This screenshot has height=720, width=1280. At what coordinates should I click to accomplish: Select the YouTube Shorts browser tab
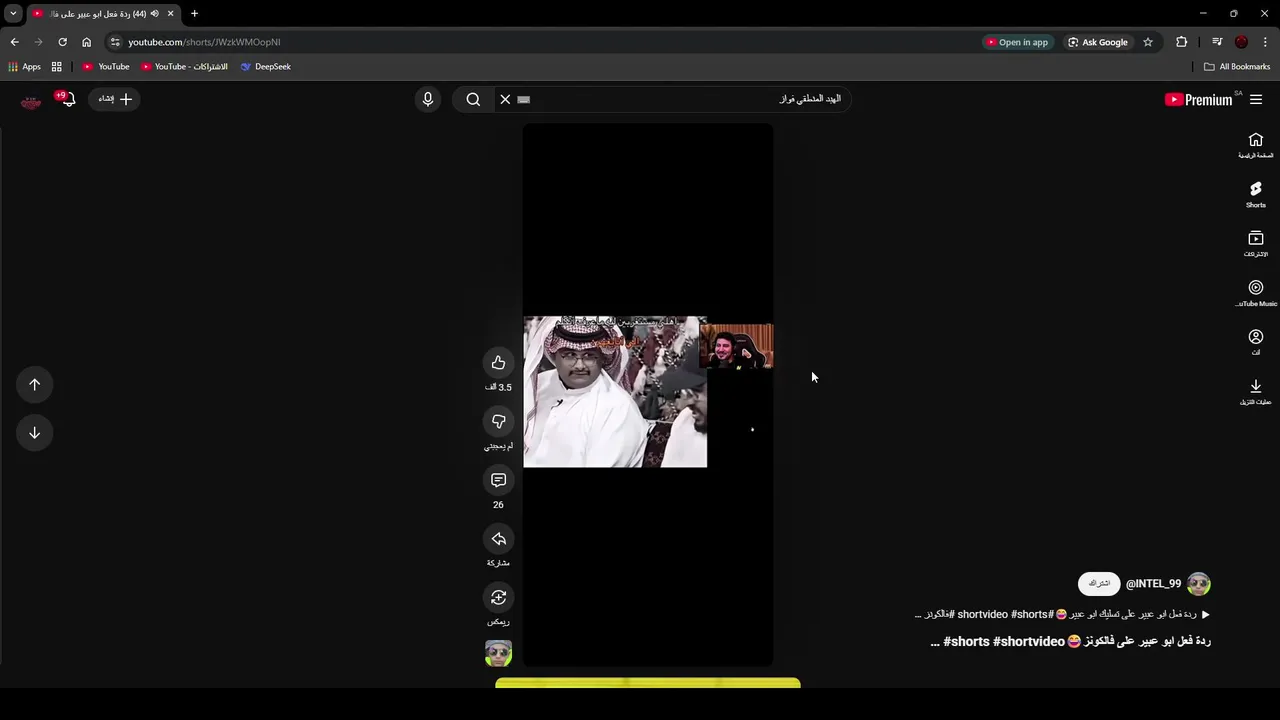click(x=103, y=14)
